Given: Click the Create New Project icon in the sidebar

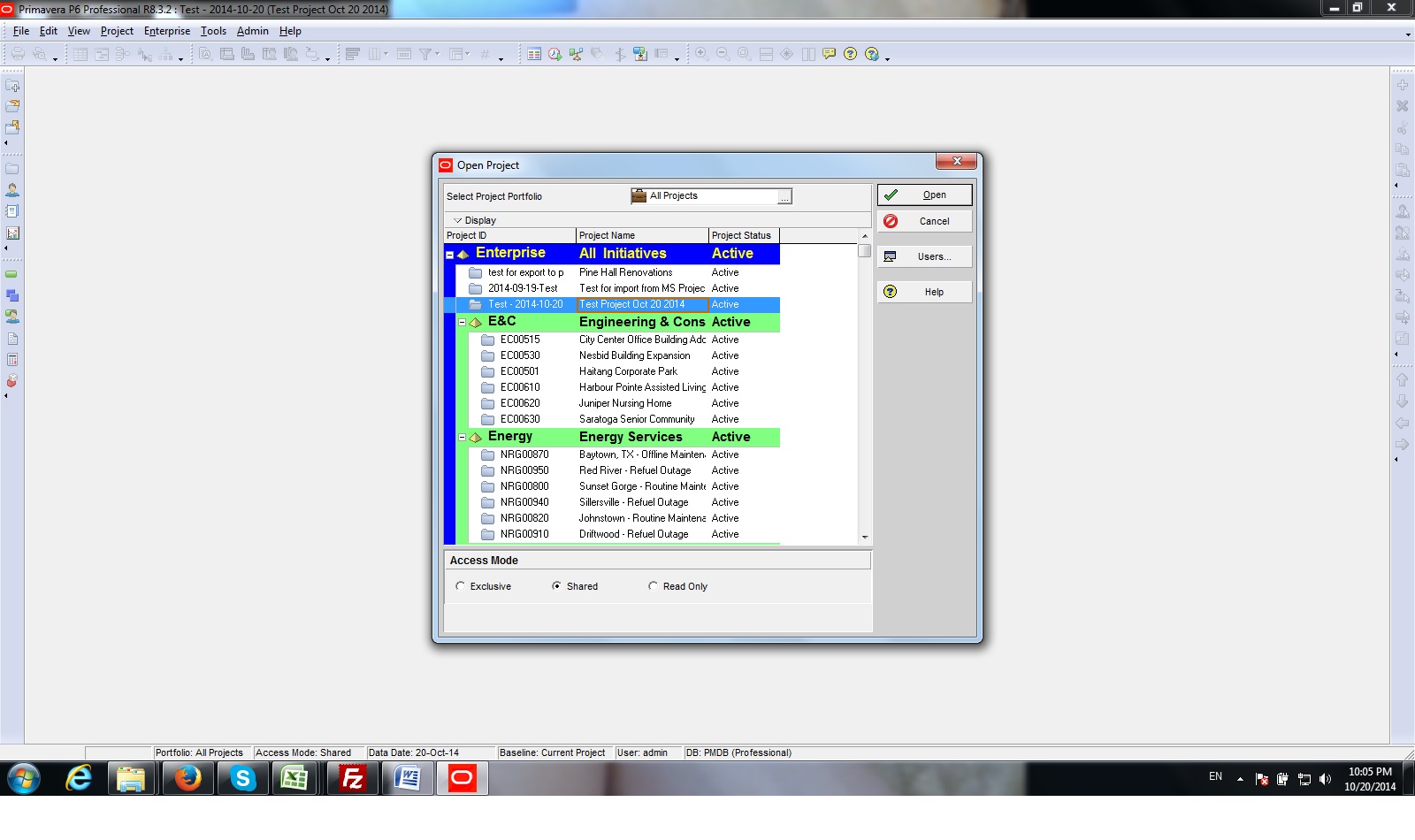Looking at the screenshot, I should click(12, 86).
